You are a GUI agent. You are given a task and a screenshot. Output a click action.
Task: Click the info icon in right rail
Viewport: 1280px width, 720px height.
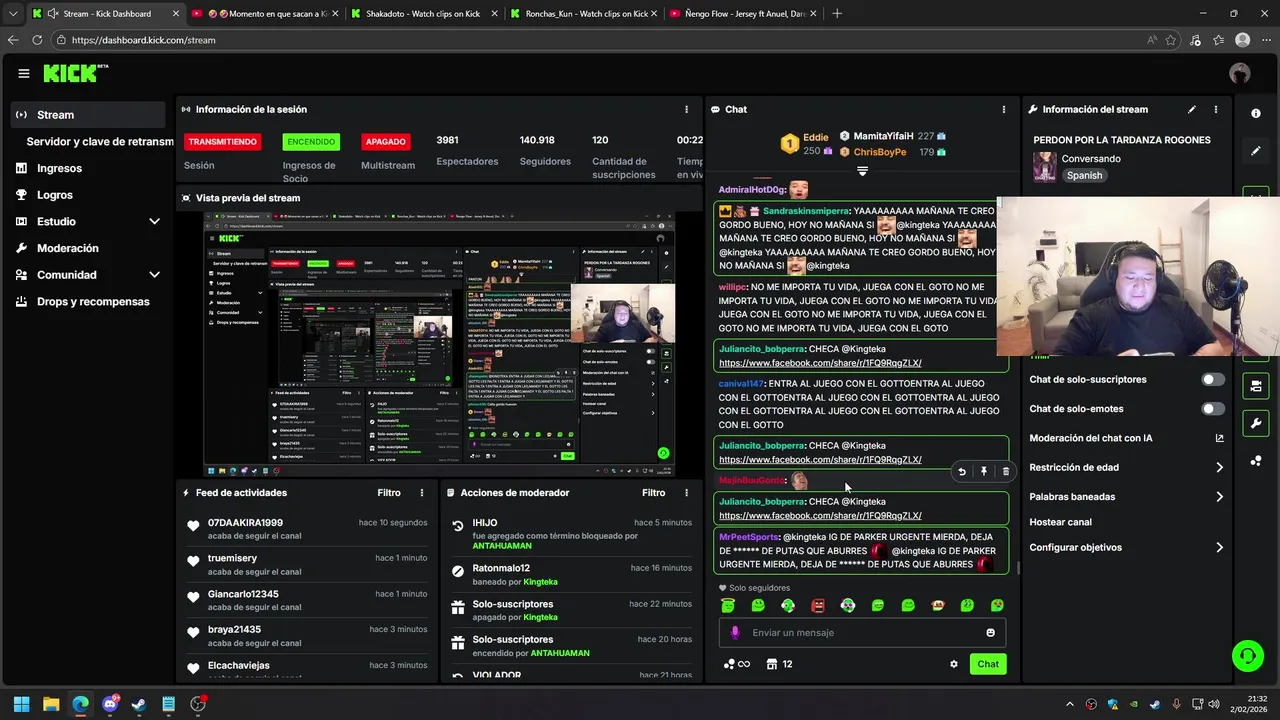pyautogui.click(x=1256, y=113)
